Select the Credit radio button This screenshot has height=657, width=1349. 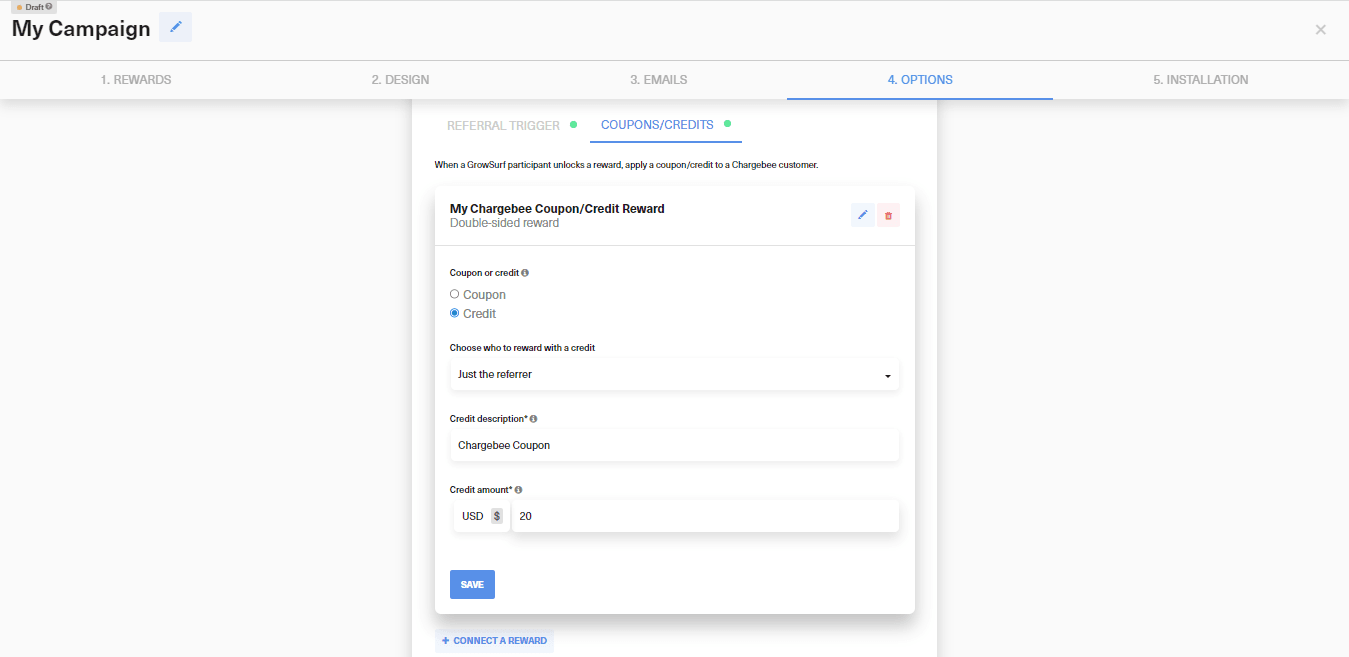(x=455, y=312)
